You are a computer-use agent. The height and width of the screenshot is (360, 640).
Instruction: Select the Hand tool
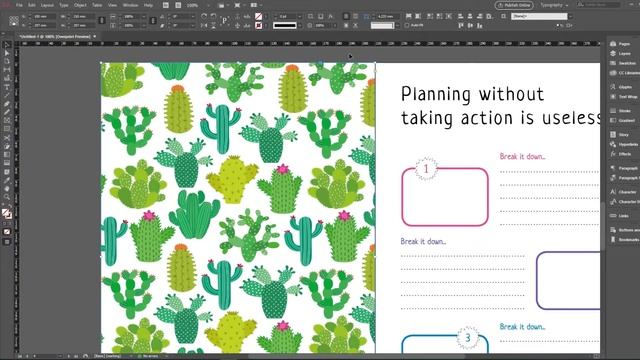point(7,189)
